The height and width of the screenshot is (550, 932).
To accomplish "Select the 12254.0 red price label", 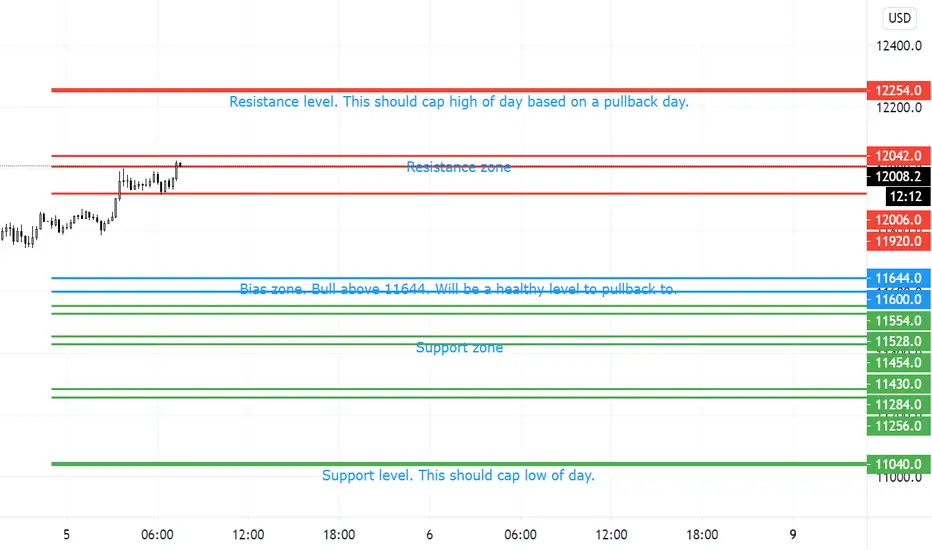I will tap(898, 90).
